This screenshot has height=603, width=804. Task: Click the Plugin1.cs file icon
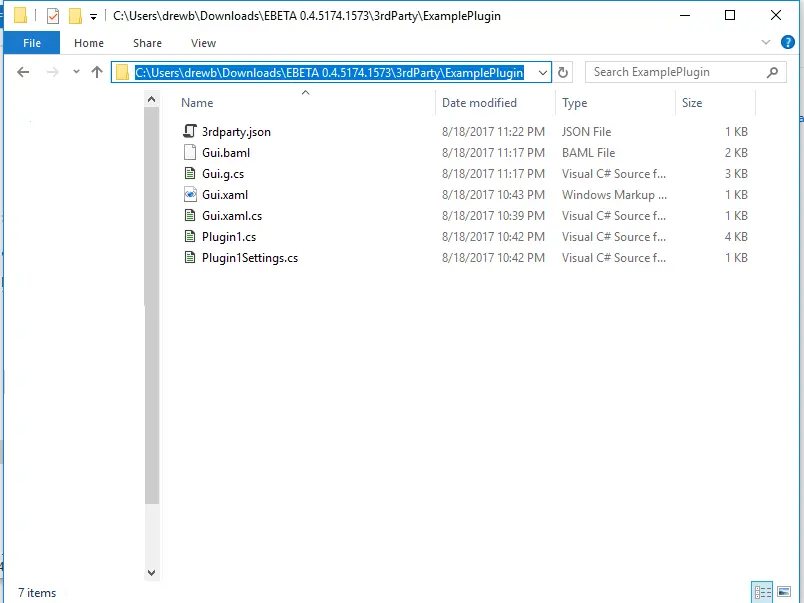coord(190,236)
